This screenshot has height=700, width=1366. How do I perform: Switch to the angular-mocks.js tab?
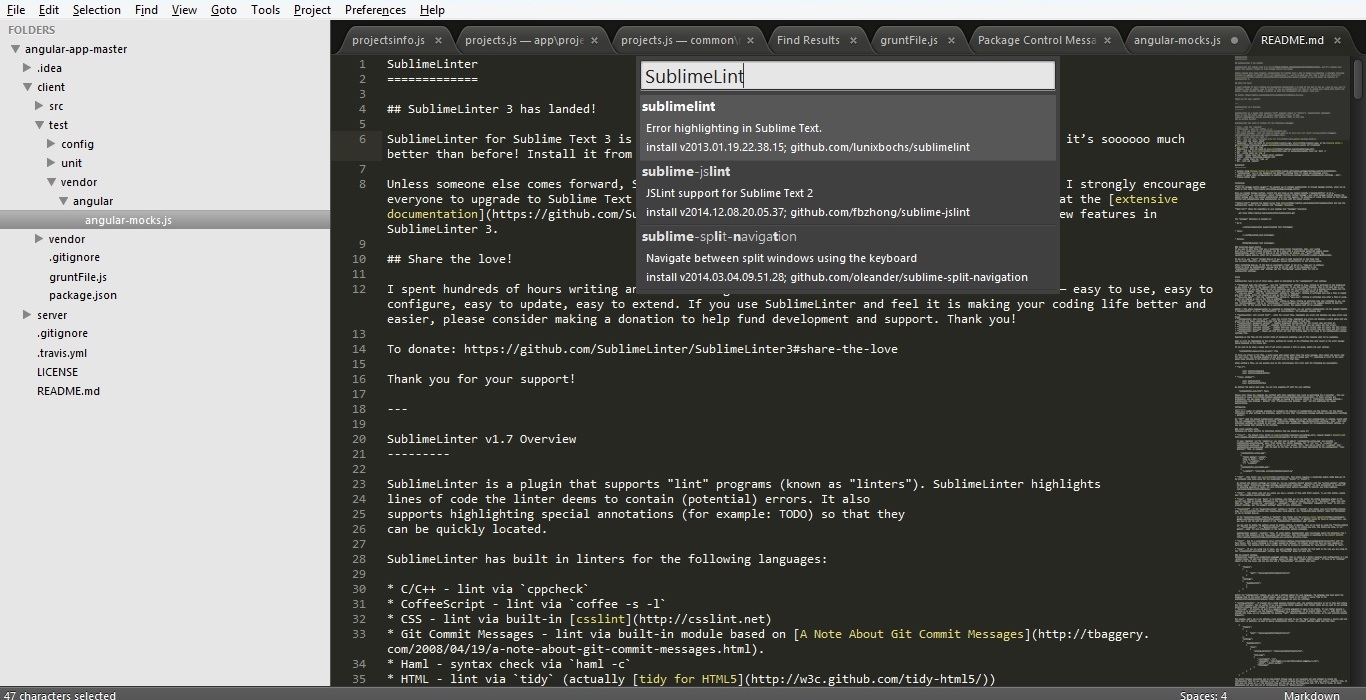point(1177,40)
